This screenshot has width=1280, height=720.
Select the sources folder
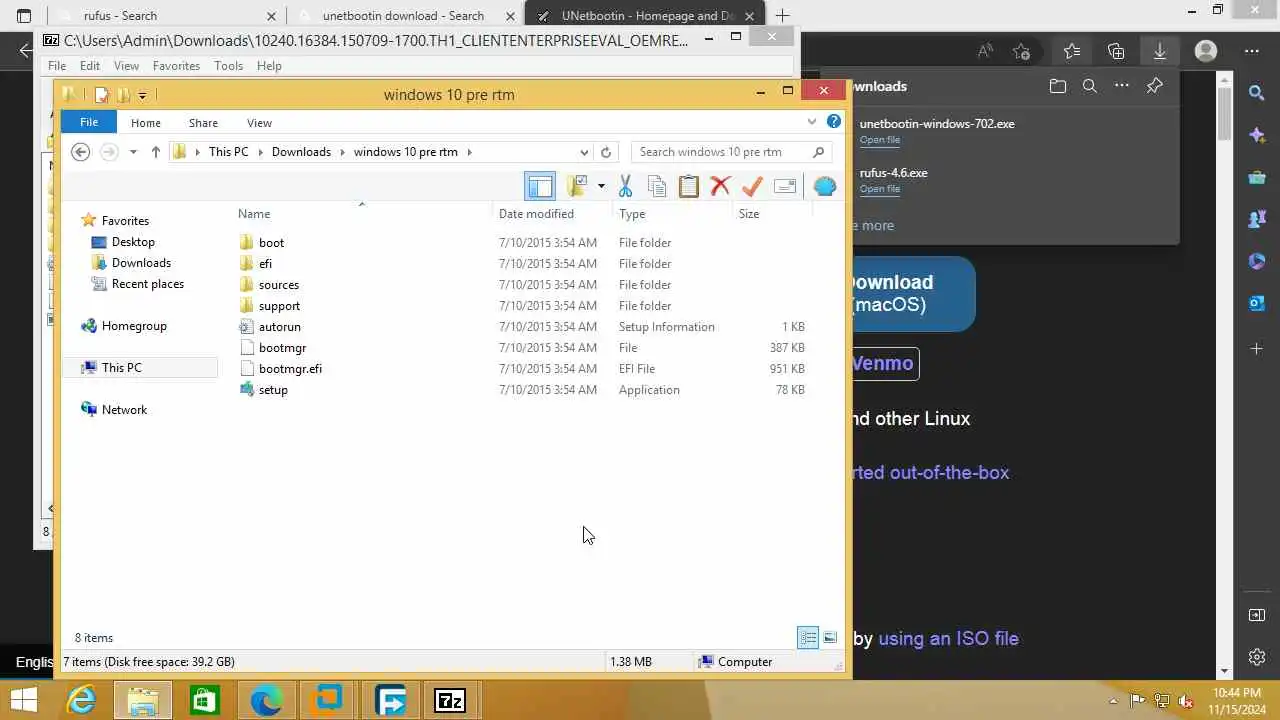[x=279, y=285]
